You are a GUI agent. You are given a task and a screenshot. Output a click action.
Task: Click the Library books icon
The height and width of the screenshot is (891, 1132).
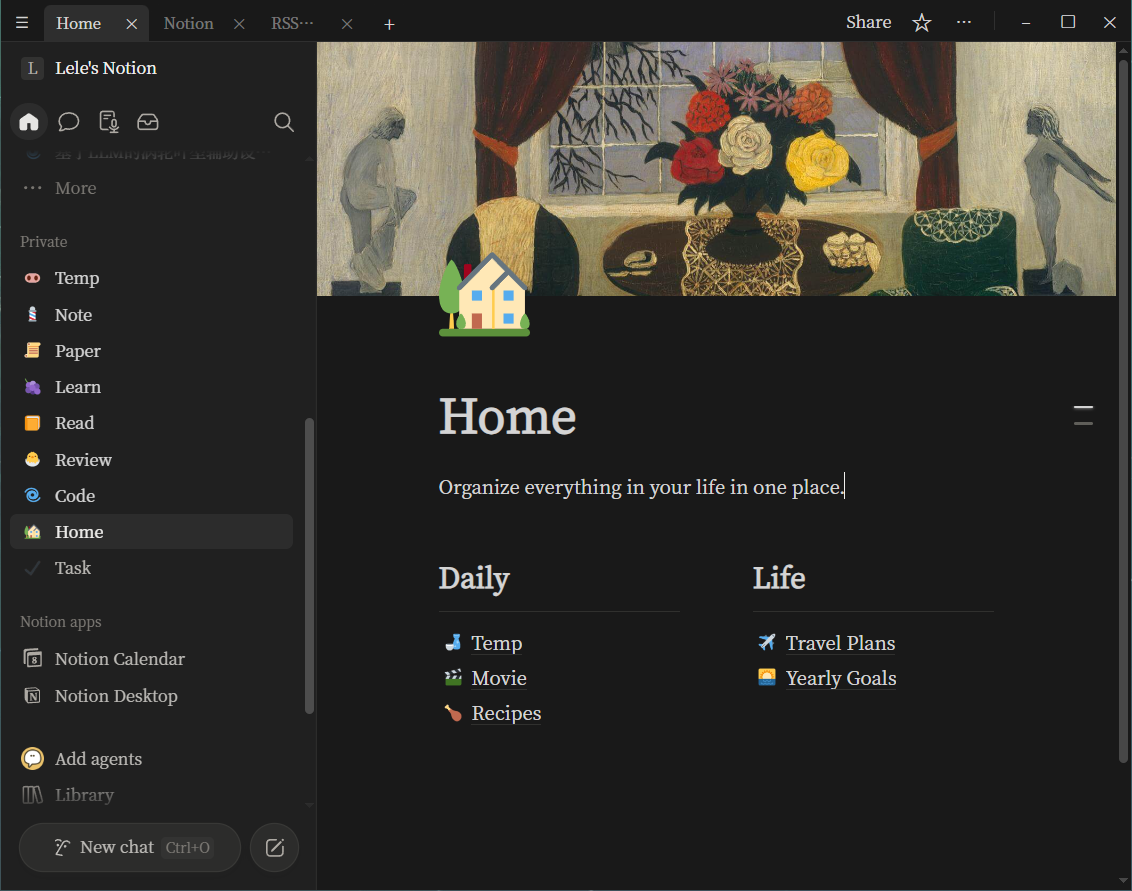click(32, 795)
